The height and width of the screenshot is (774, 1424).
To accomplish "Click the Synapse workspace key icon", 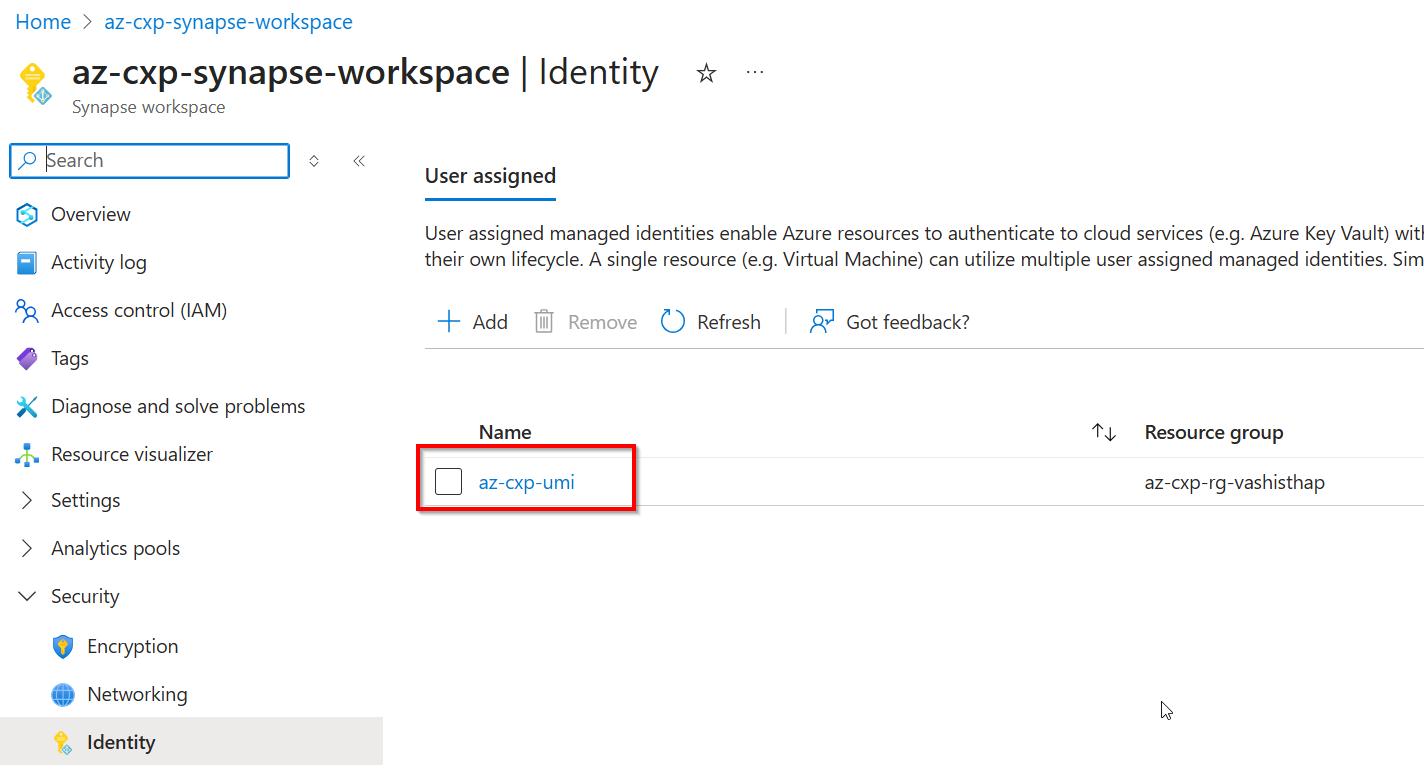I will (35, 84).
